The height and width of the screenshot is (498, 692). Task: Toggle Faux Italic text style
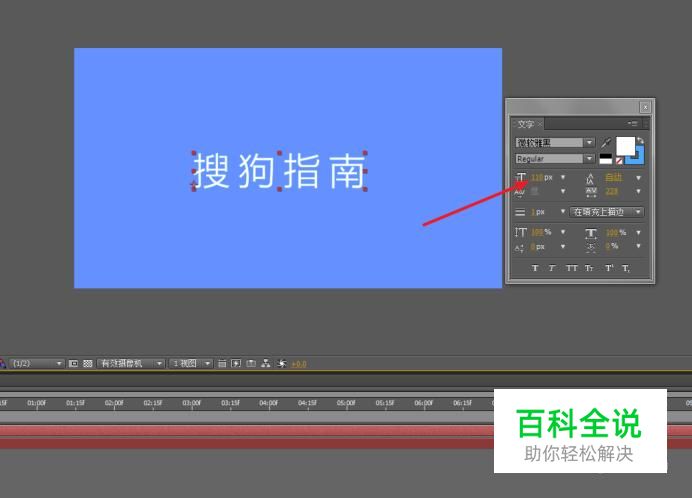pos(552,268)
